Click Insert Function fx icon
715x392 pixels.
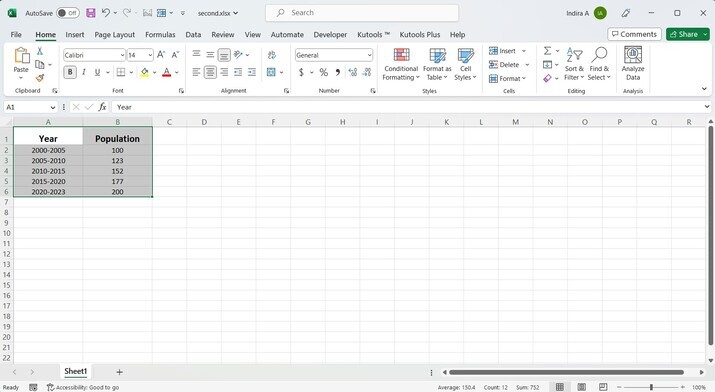coord(103,107)
